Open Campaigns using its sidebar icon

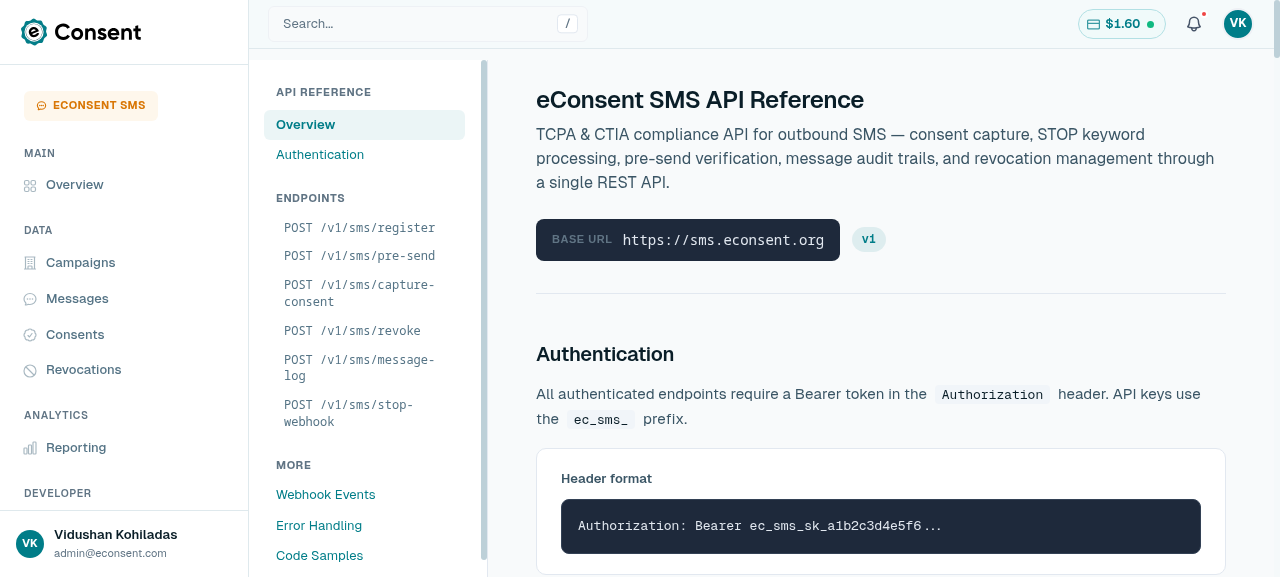coord(30,262)
